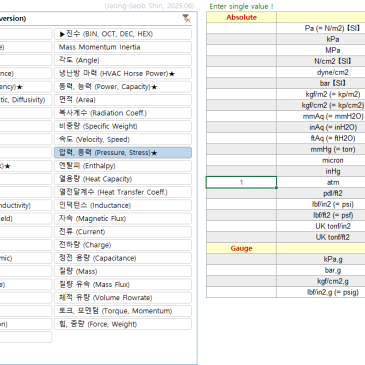
Task: Click the gauge input cell for kPa,g
Action: pos(241,259)
